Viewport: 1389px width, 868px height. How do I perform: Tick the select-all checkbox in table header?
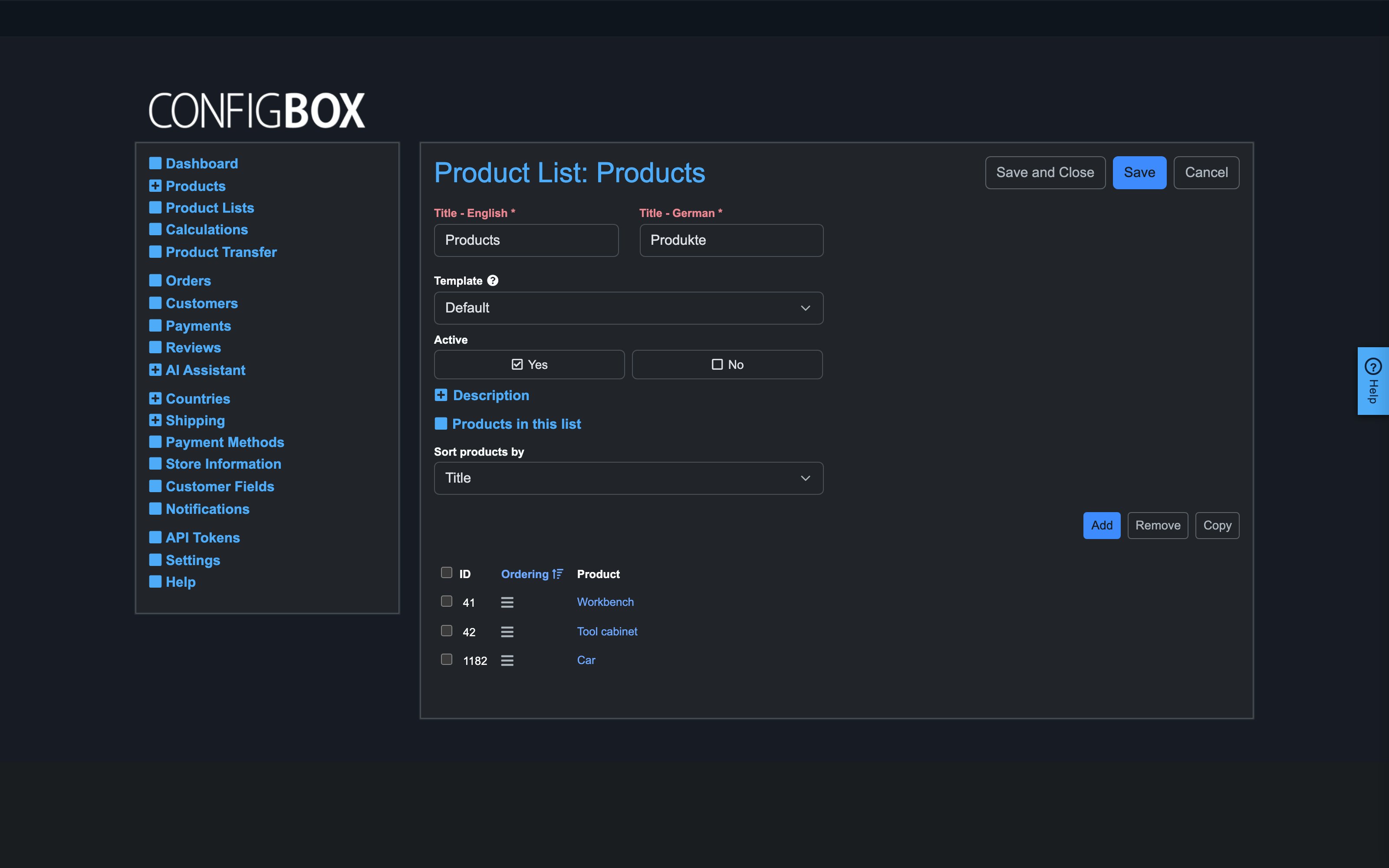[447, 572]
